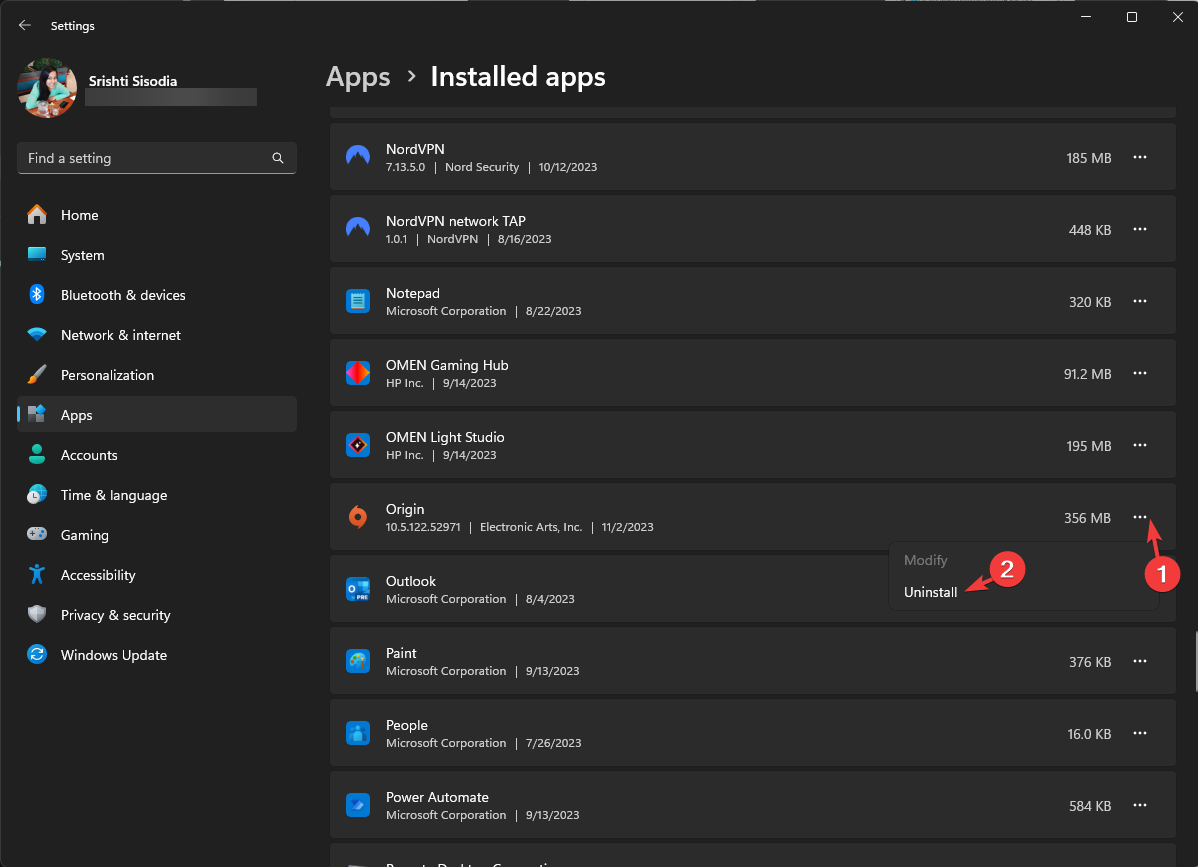
Task: Click the Settings window title text
Action: pos(73,26)
